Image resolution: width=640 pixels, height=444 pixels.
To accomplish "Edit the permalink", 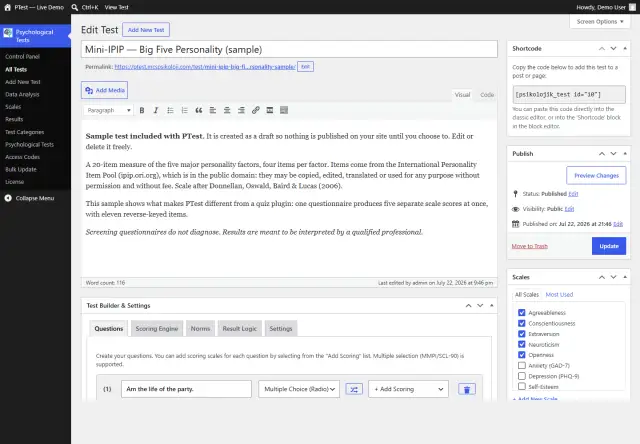I will tap(305, 67).
